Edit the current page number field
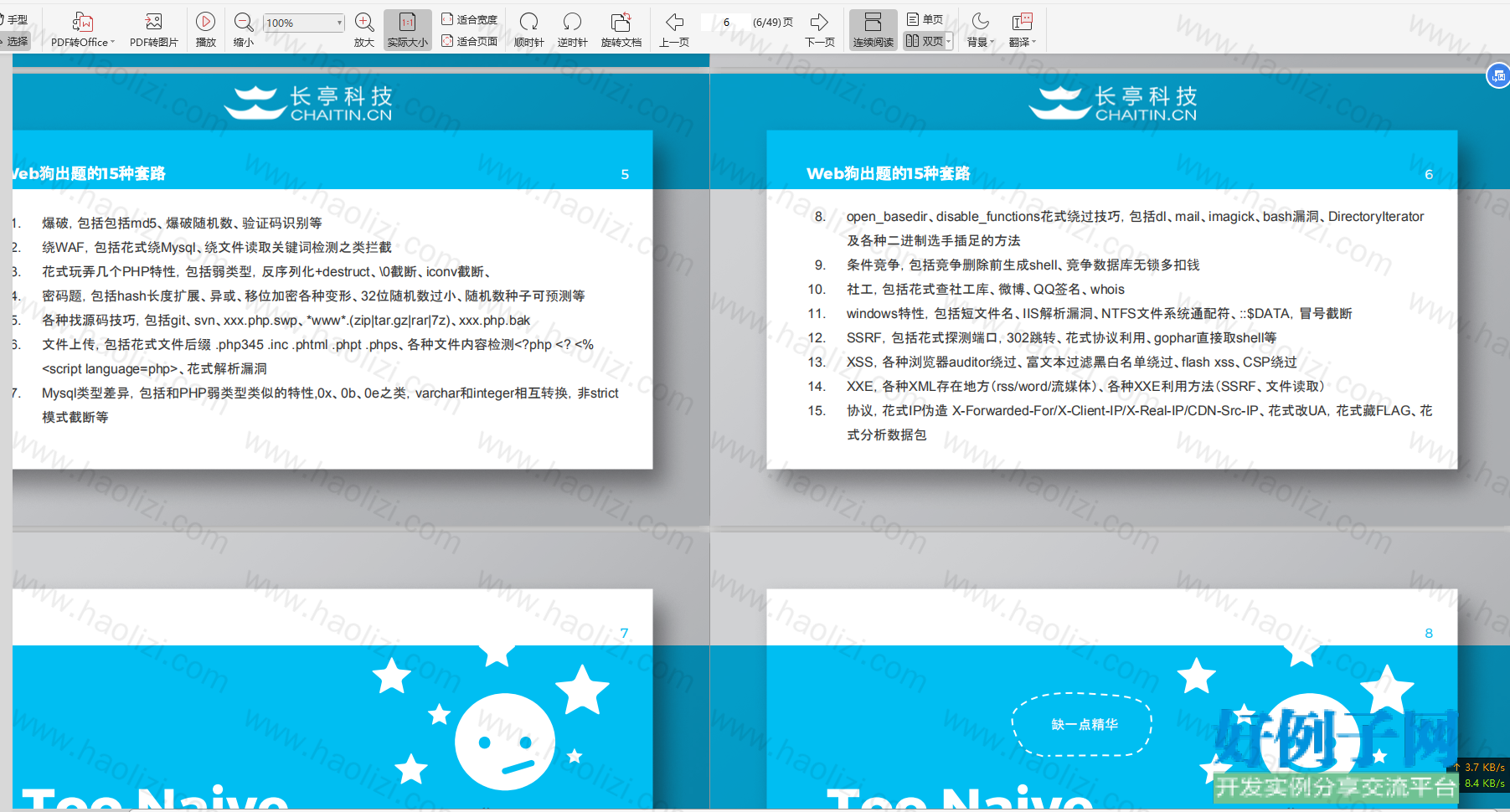 click(725, 23)
